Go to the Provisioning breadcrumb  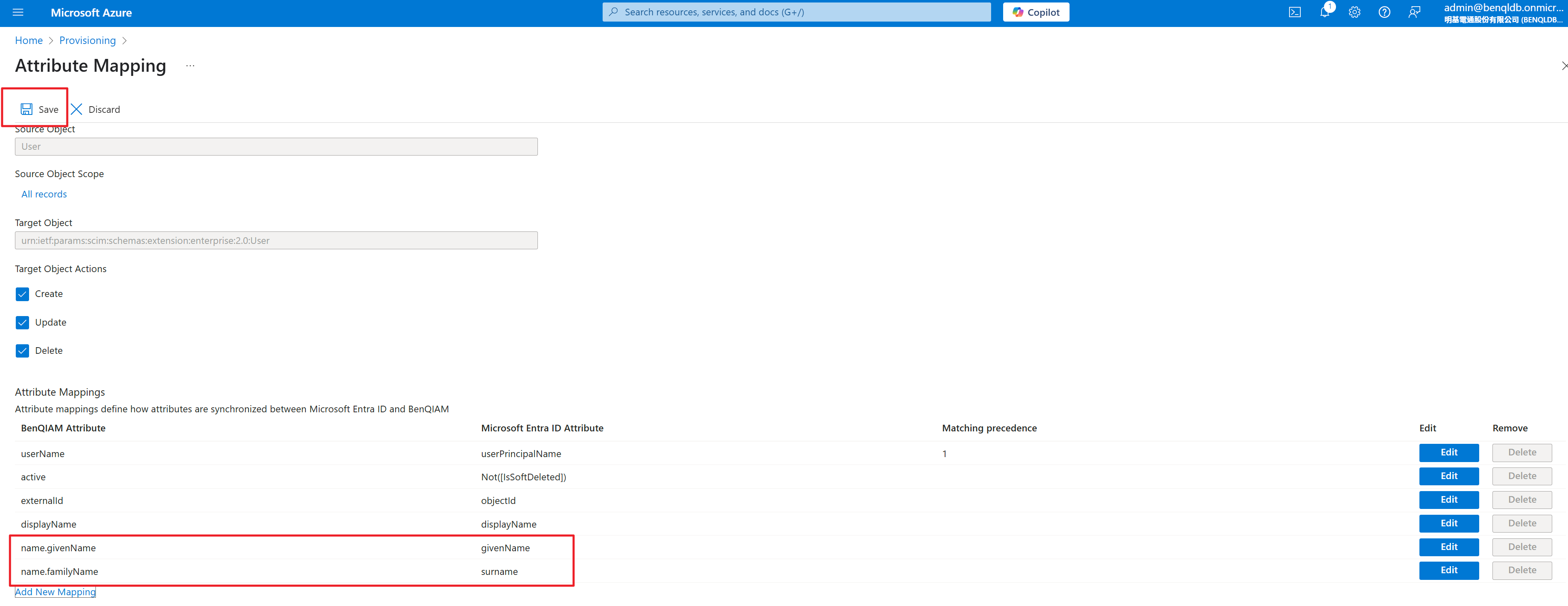87,40
